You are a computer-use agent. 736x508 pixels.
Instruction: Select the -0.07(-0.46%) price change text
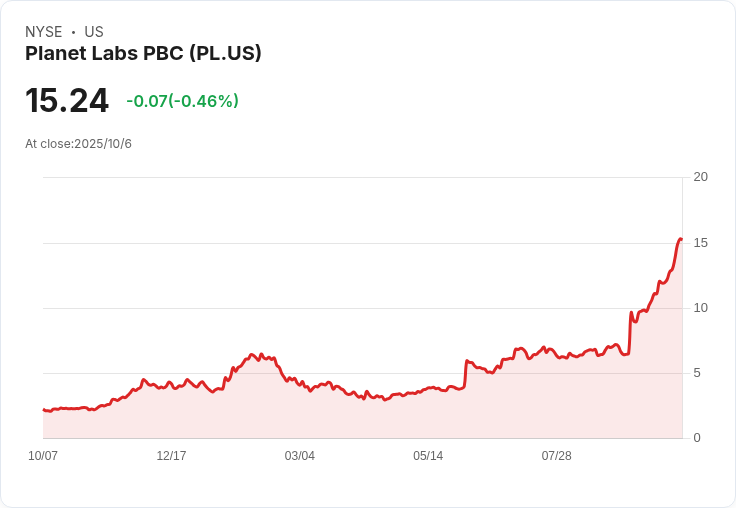[x=182, y=101]
